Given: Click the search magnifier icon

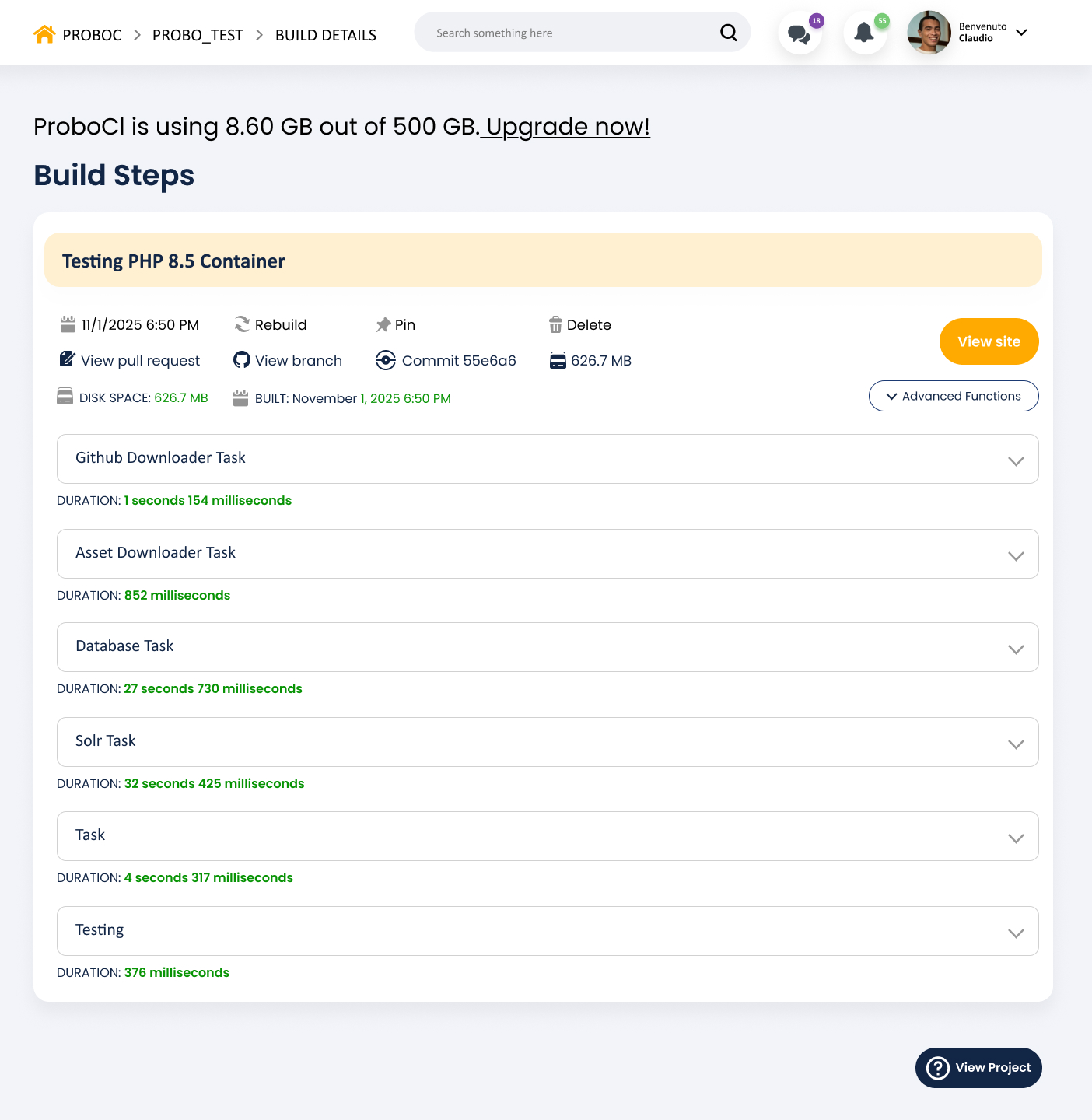Looking at the screenshot, I should pyautogui.click(x=728, y=33).
